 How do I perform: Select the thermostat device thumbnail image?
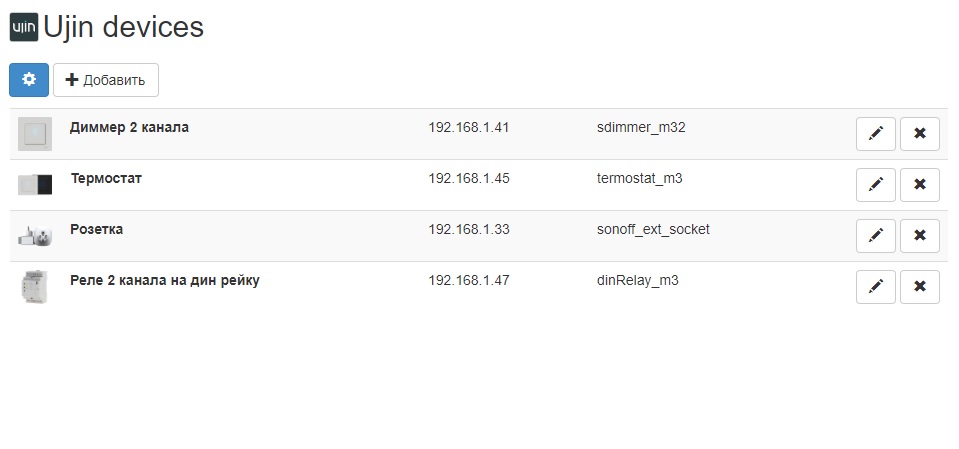click(x=34, y=185)
